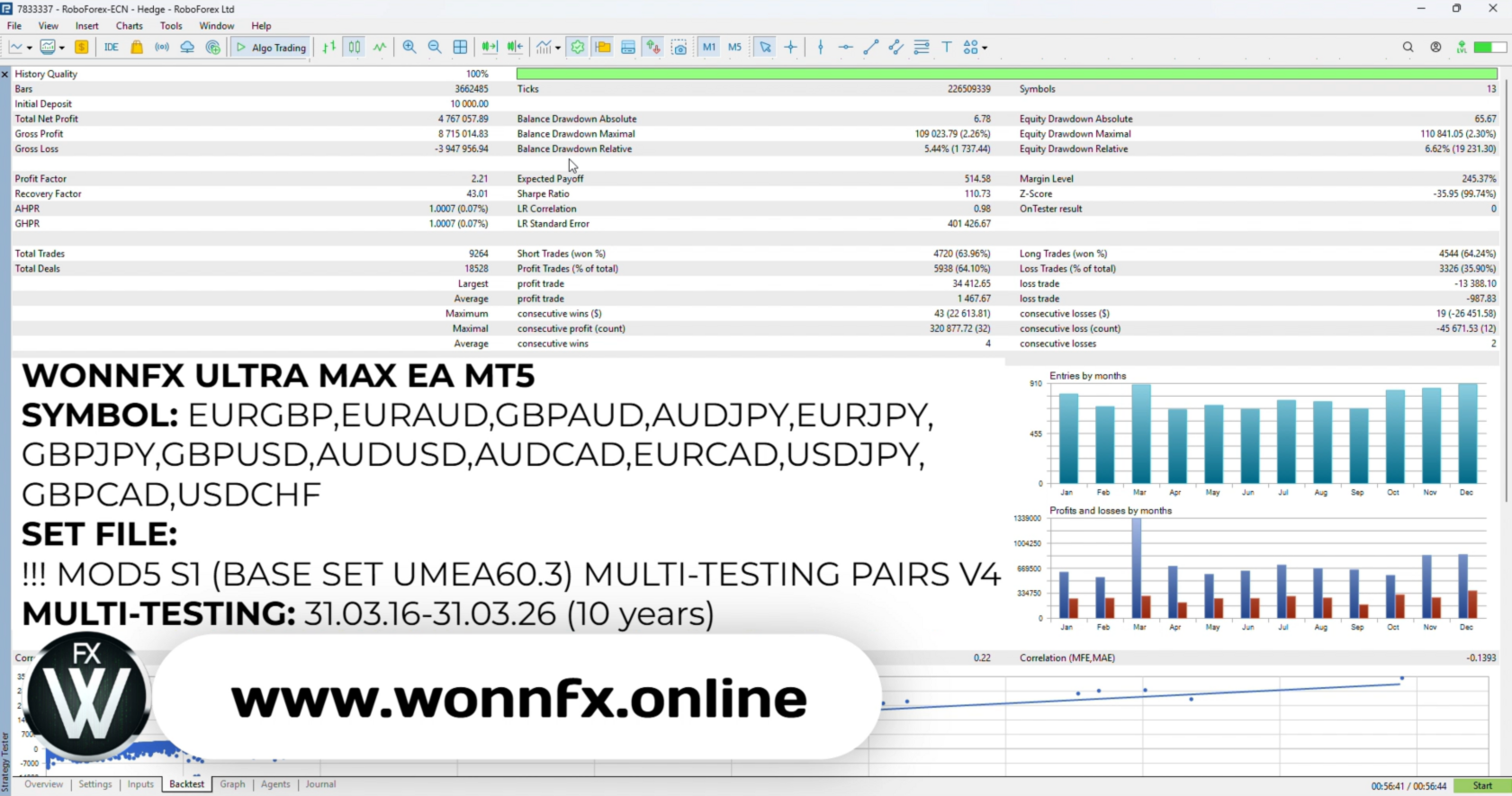Open the chart profiles icon
1512x796 pixels.
(x=48, y=48)
